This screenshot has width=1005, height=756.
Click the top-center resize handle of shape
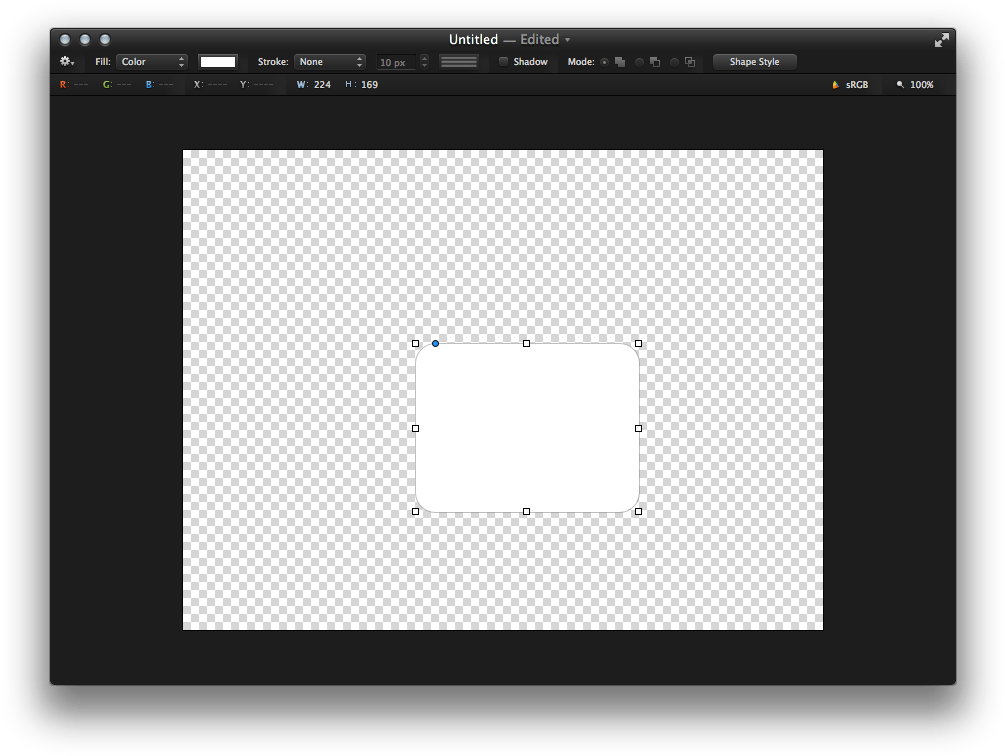tap(526, 344)
